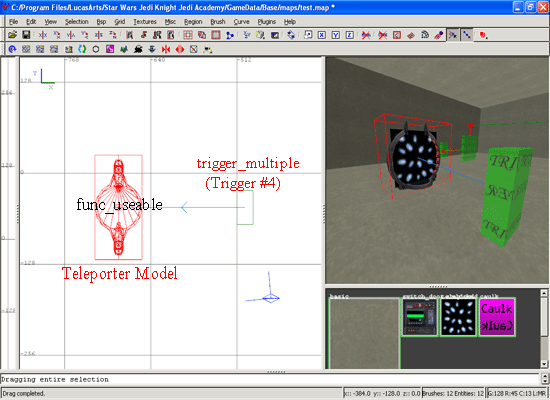
Task: Click the blue circular arrow plugin icon
Action: [x=12, y=49]
